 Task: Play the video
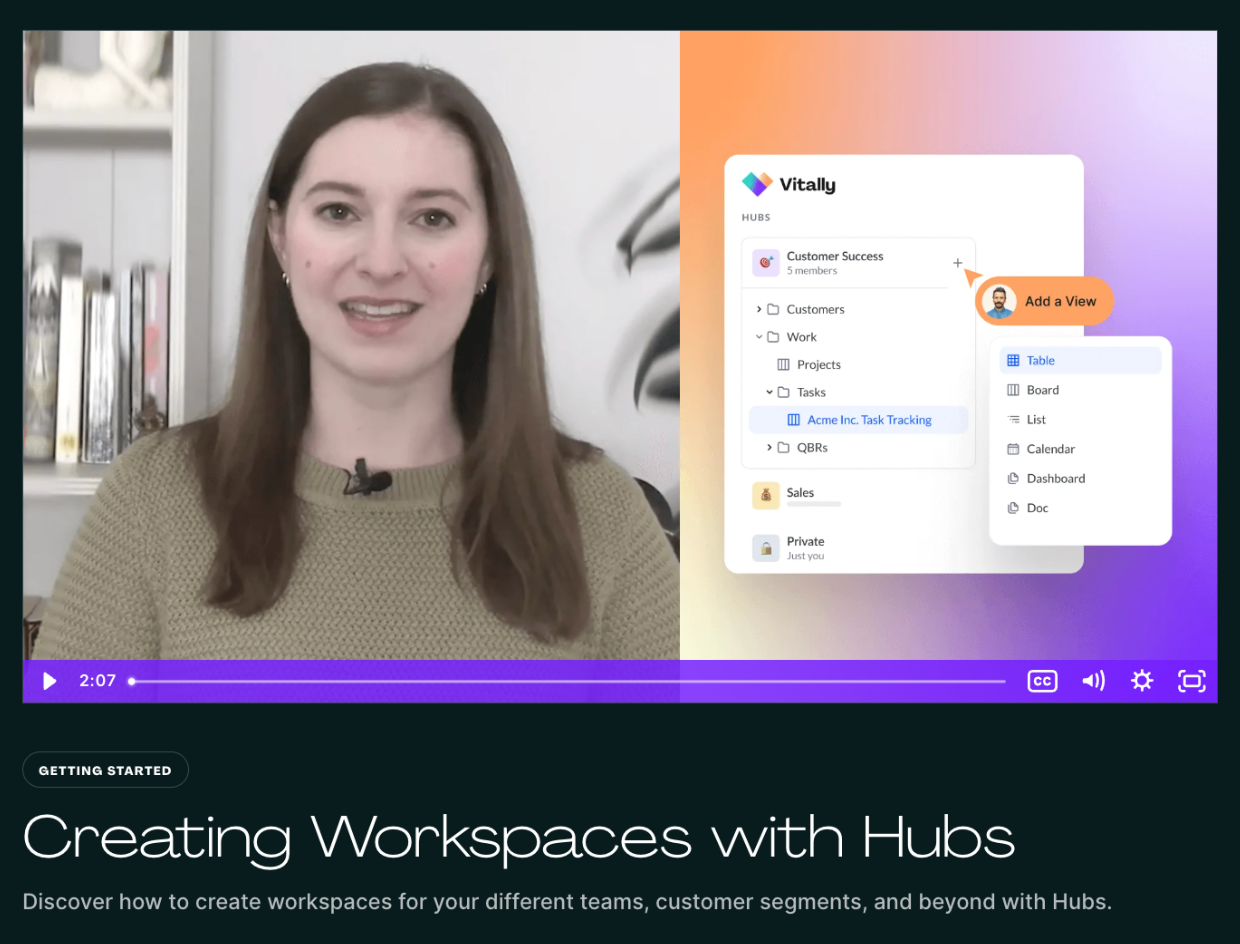click(49, 681)
